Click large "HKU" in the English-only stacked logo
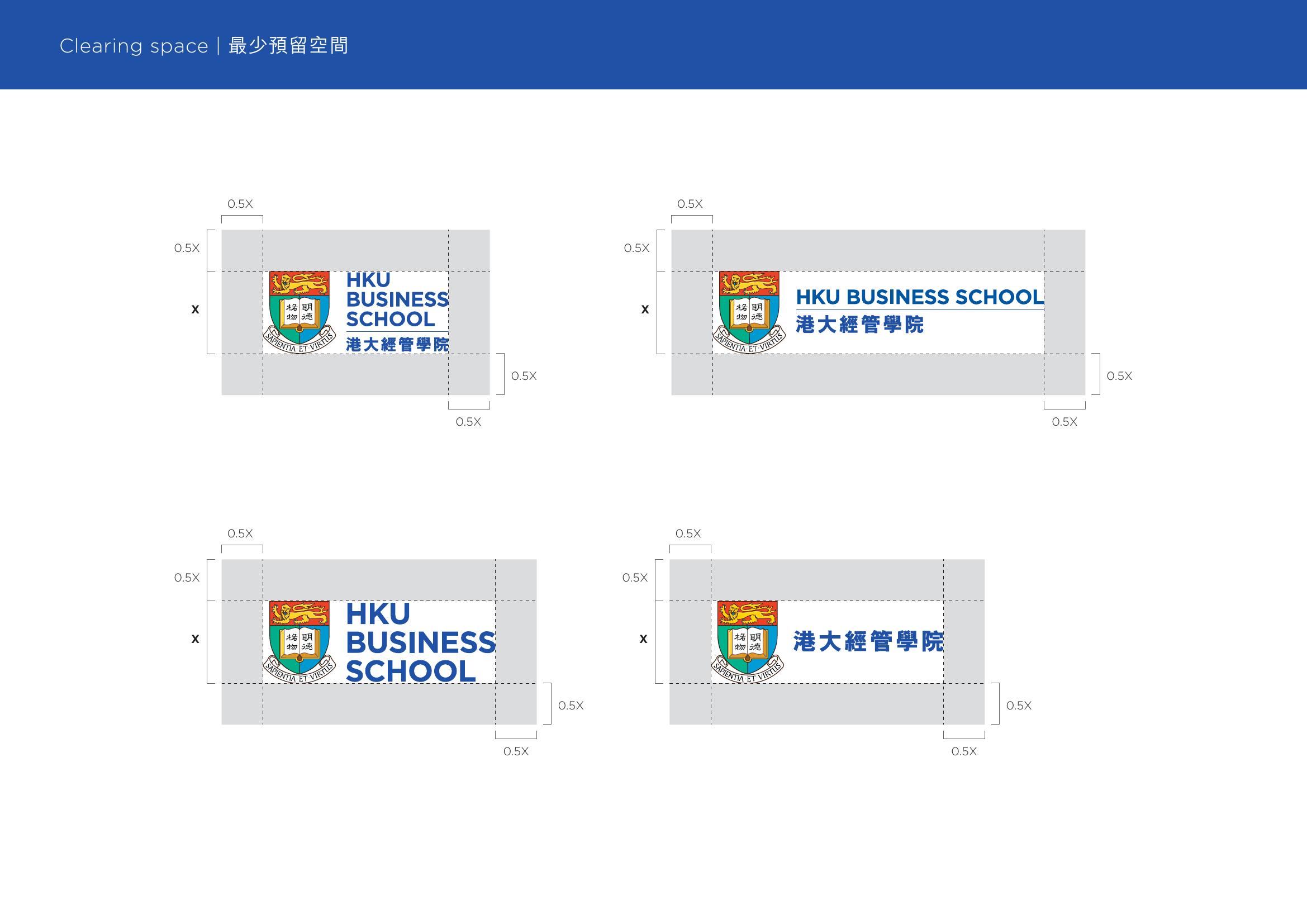1307x924 pixels. point(378,614)
